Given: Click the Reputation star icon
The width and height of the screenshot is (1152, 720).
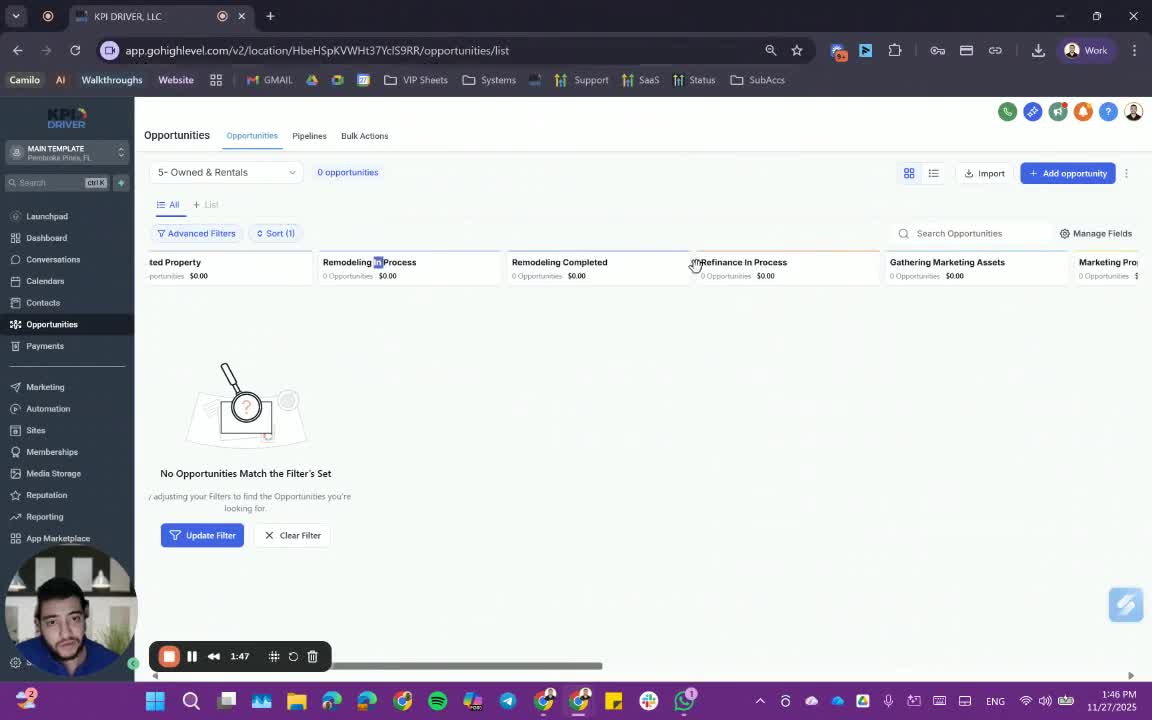Looking at the screenshot, I should pyautogui.click(x=15, y=495).
